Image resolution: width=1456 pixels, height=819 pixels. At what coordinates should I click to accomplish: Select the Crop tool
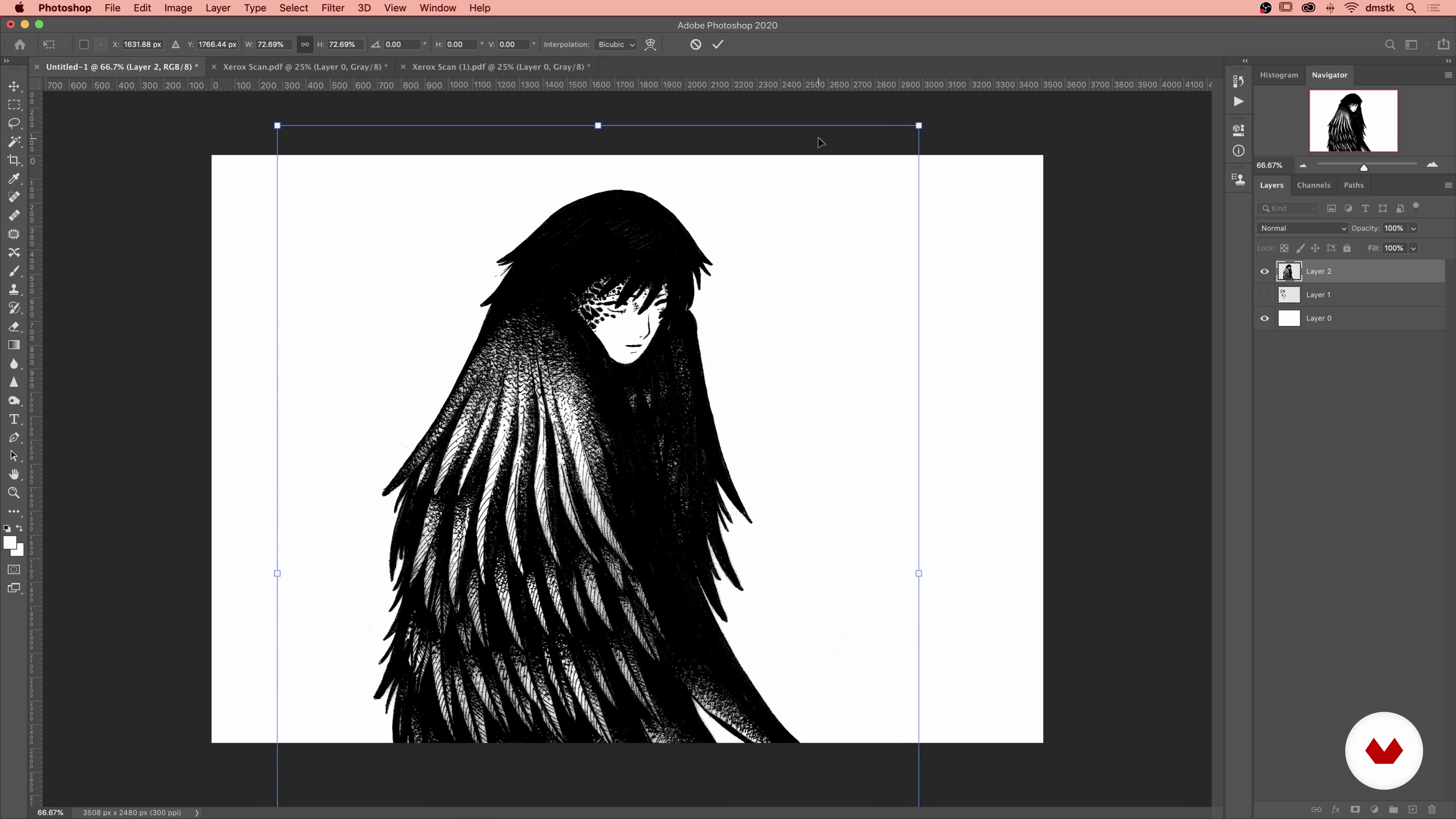14,160
